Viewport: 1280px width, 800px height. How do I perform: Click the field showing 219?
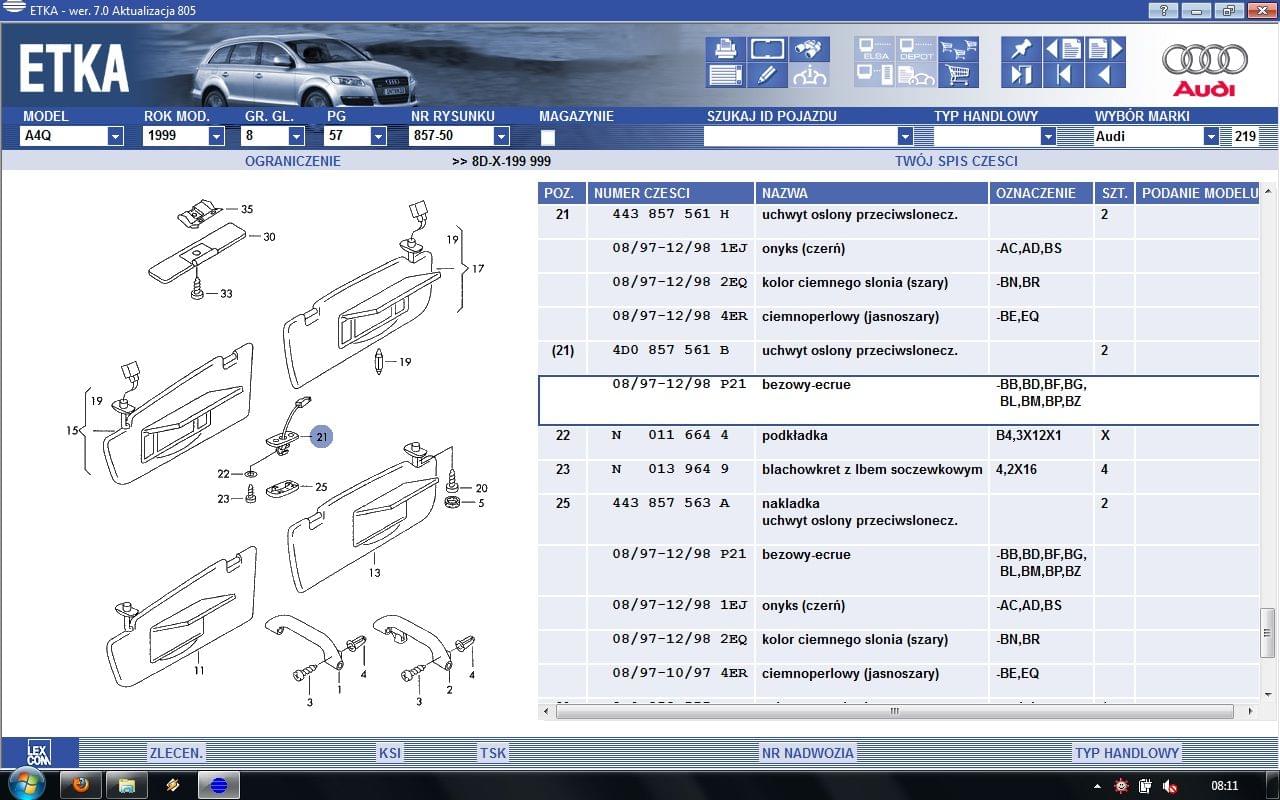pos(1245,136)
